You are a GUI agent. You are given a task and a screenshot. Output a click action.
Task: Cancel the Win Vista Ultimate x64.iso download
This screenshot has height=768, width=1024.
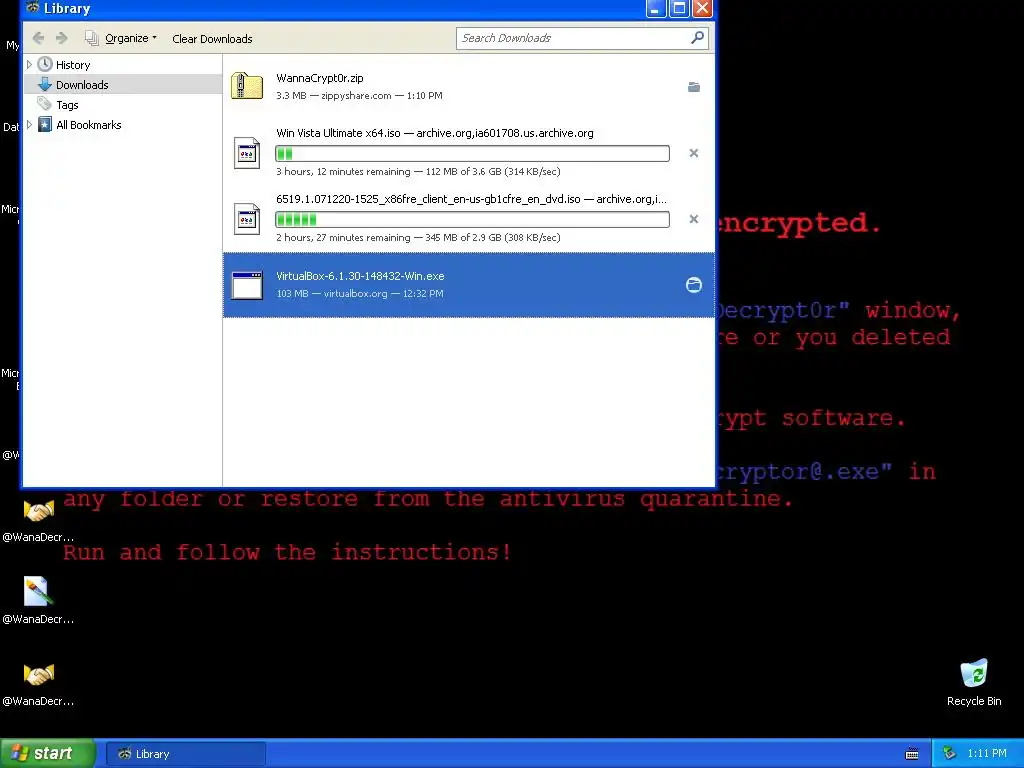click(x=694, y=153)
